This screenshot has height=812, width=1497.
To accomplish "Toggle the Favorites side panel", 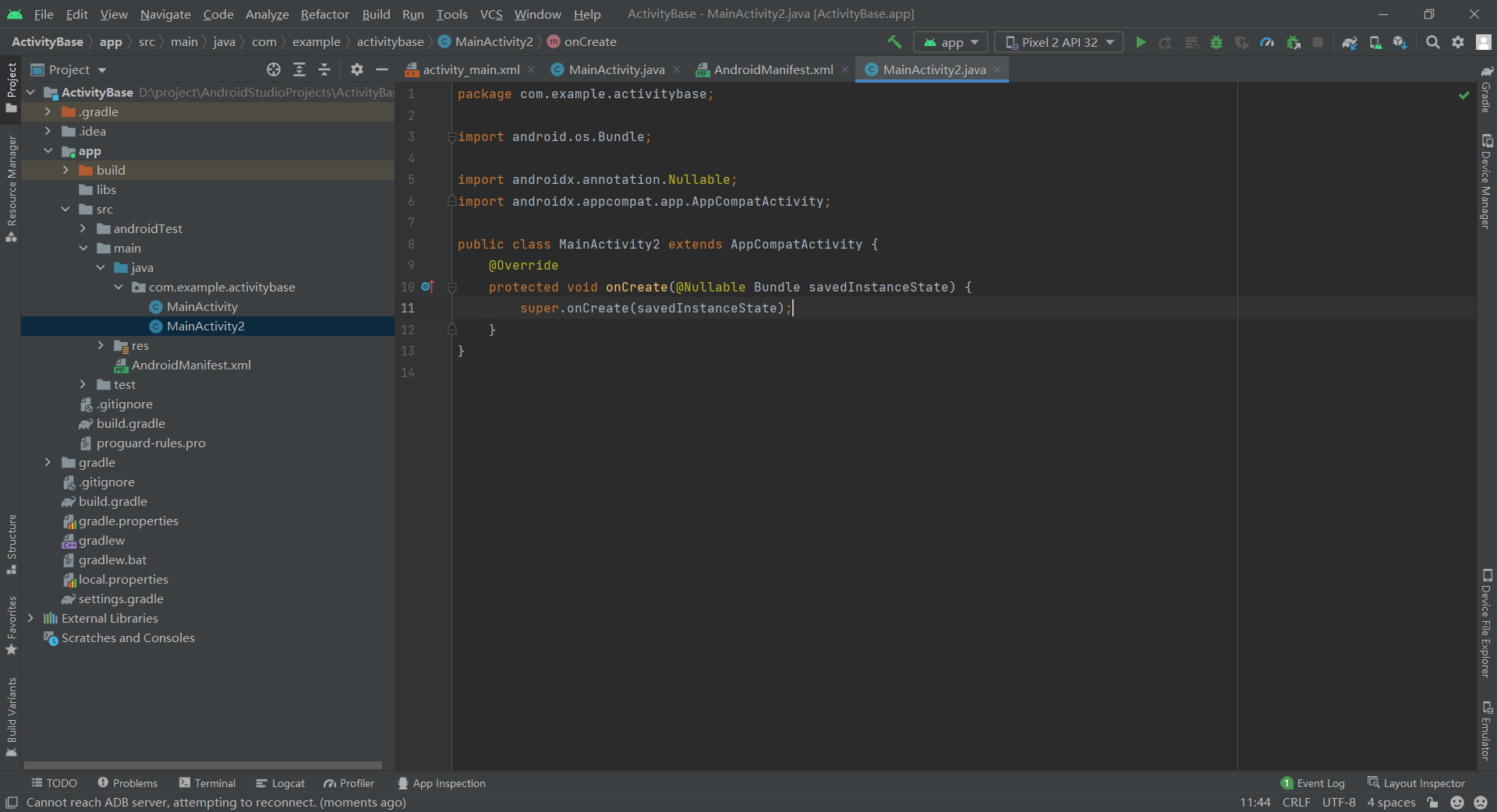I will pos(11,626).
